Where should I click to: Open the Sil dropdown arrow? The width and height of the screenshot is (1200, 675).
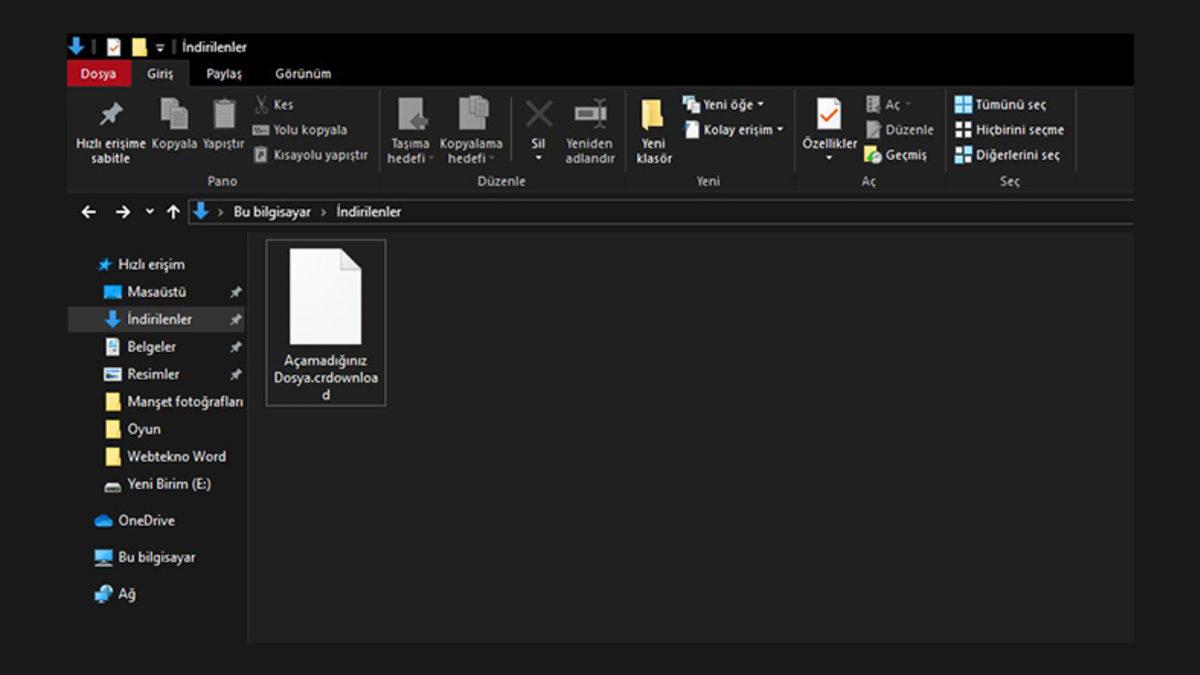pos(538,158)
